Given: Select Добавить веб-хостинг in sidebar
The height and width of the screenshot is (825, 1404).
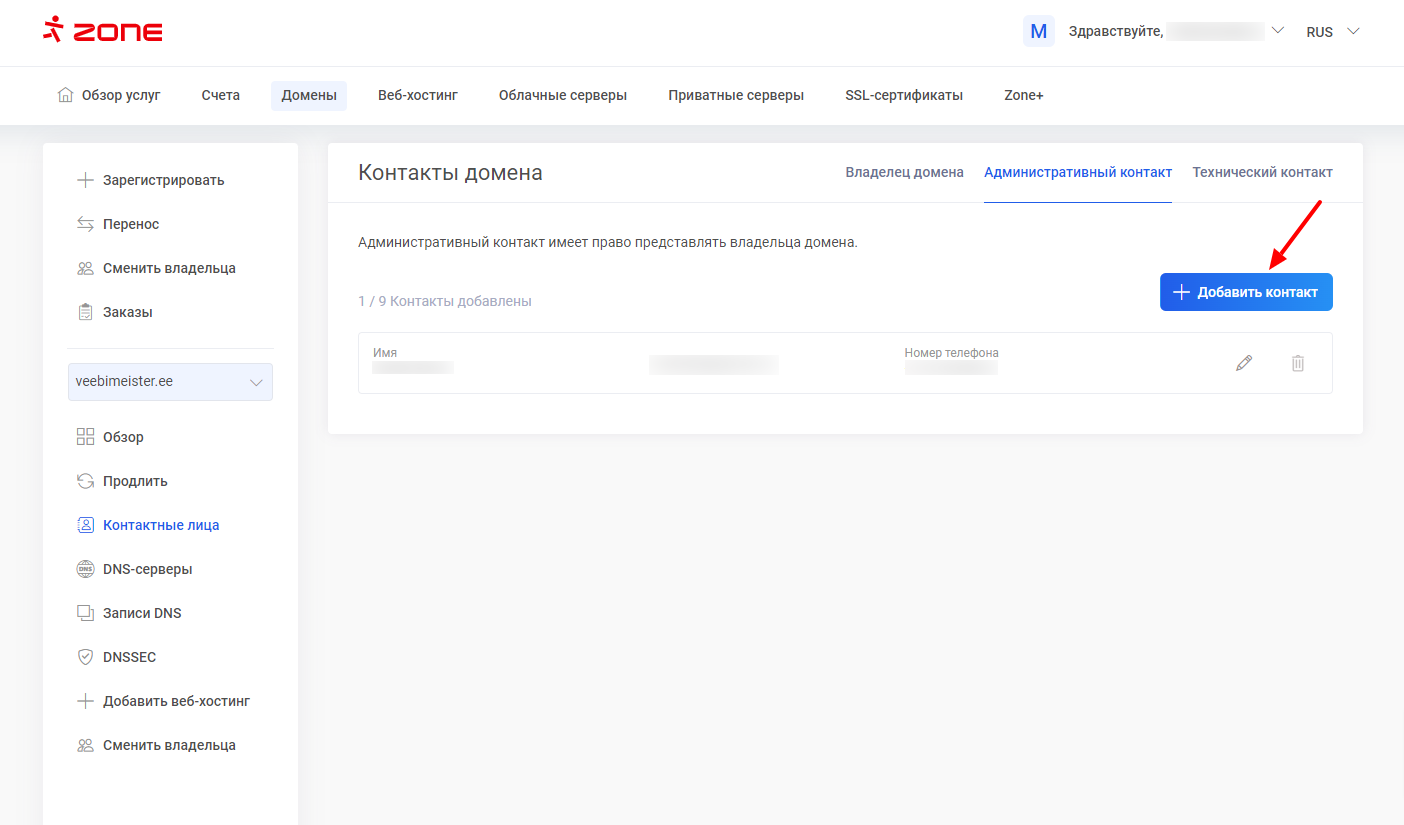Looking at the screenshot, I should tap(176, 701).
